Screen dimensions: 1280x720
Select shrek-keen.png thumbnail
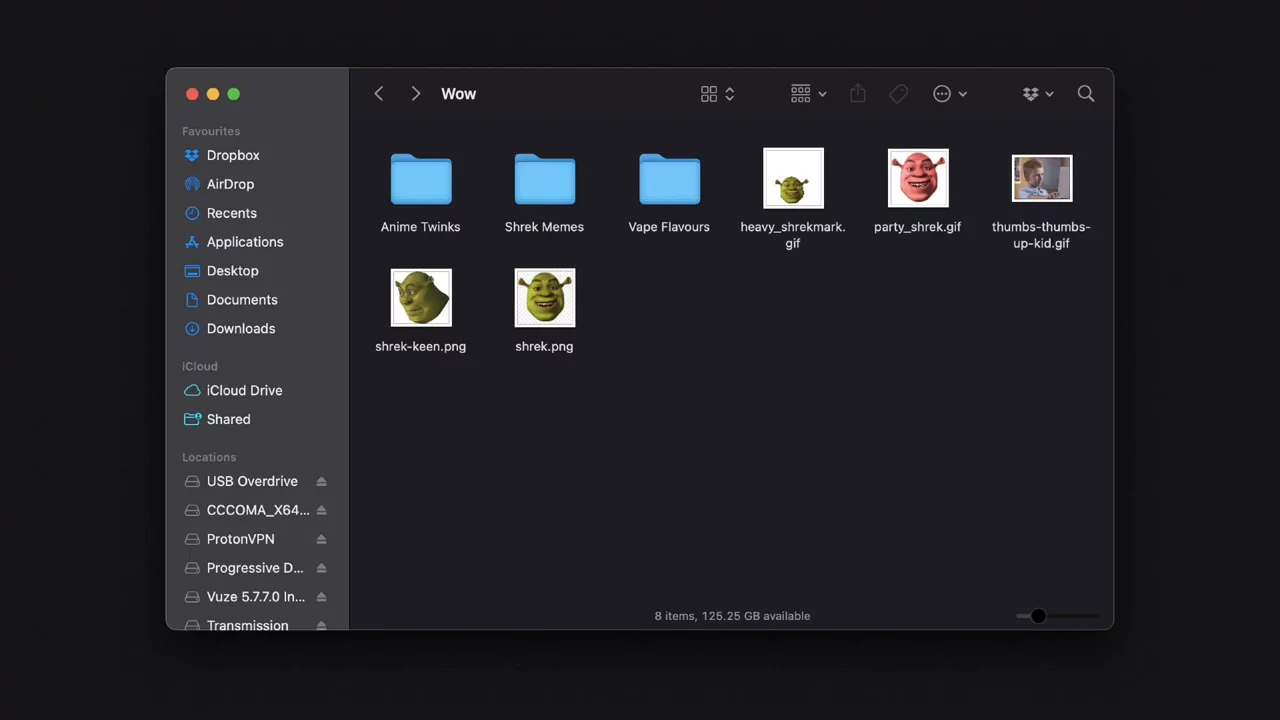(x=421, y=297)
